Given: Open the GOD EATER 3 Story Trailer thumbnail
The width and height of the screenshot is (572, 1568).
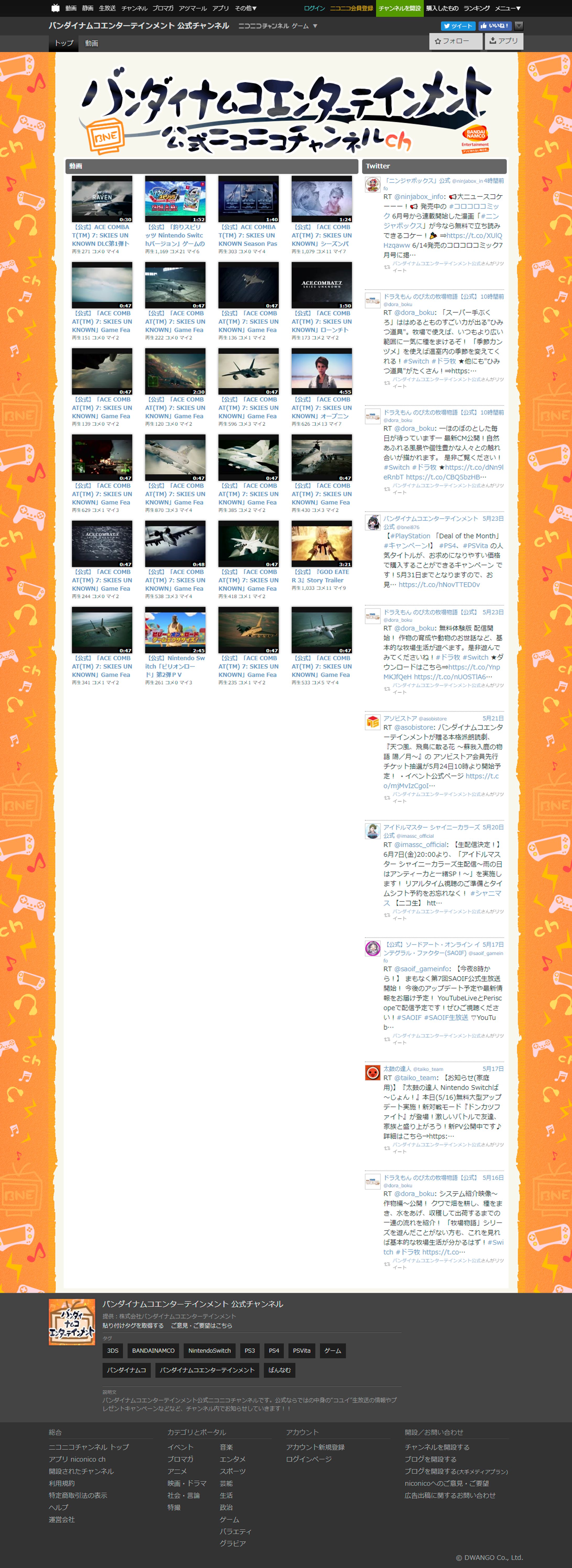Looking at the screenshot, I should click(321, 543).
